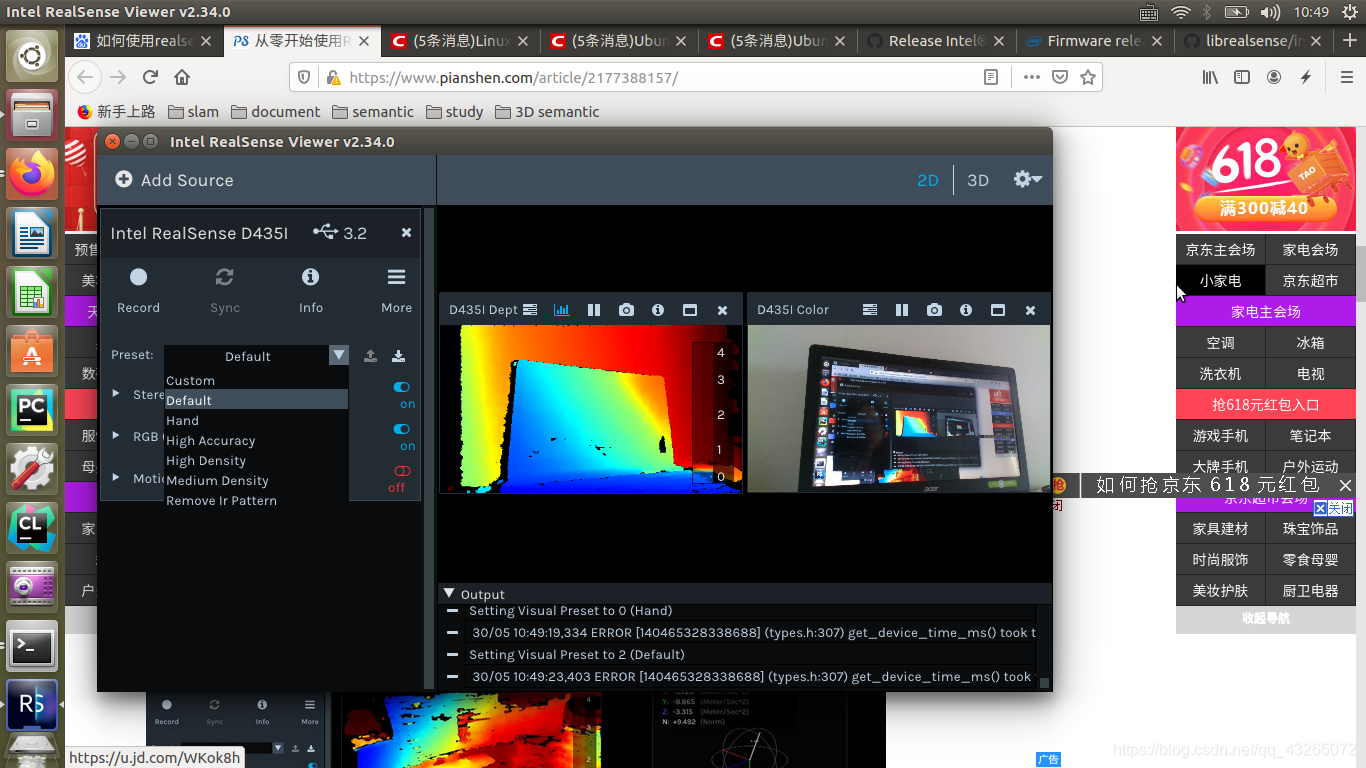Toggle the RGB Camera on switch

coord(401,429)
